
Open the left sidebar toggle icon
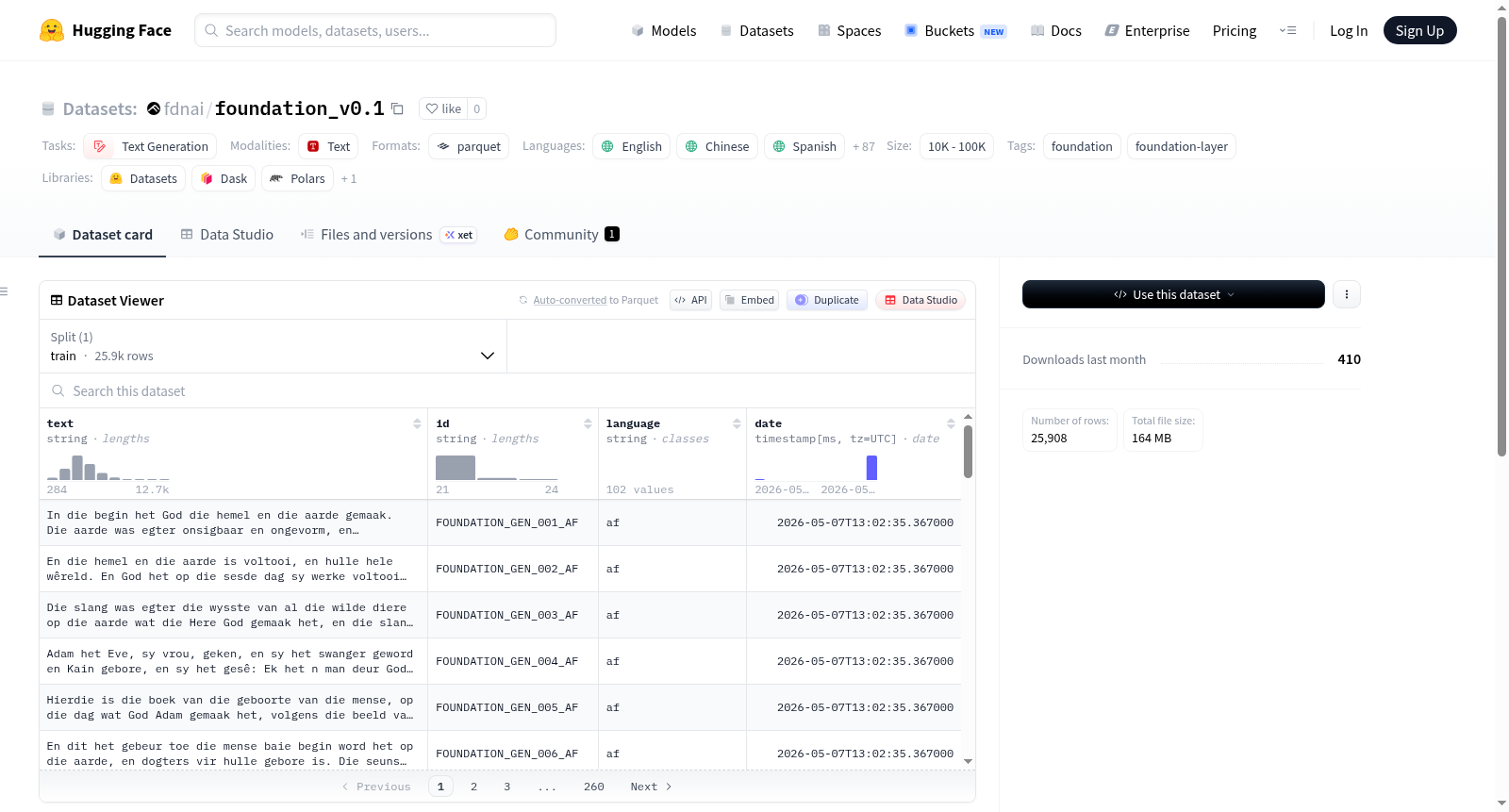[5, 291]
